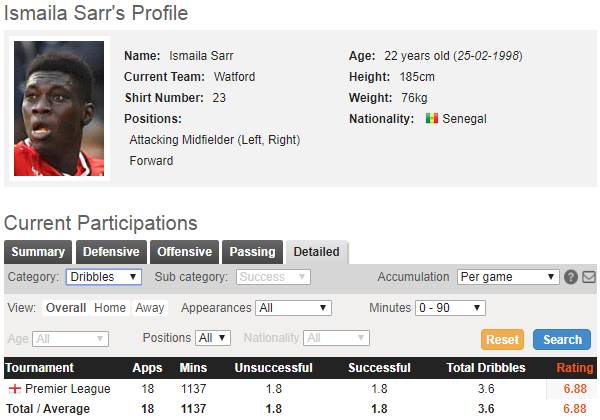Switch to the Summary tab
The image size is (600, 420).
pos(38,252)
